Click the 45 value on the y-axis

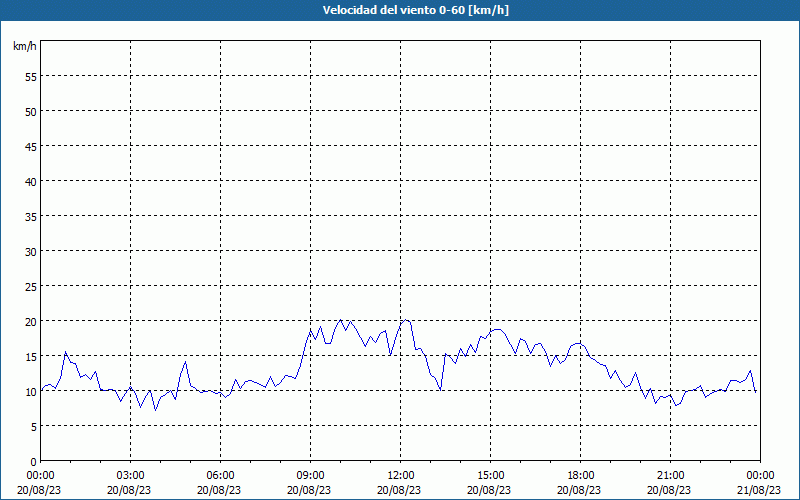pos(31,146)
